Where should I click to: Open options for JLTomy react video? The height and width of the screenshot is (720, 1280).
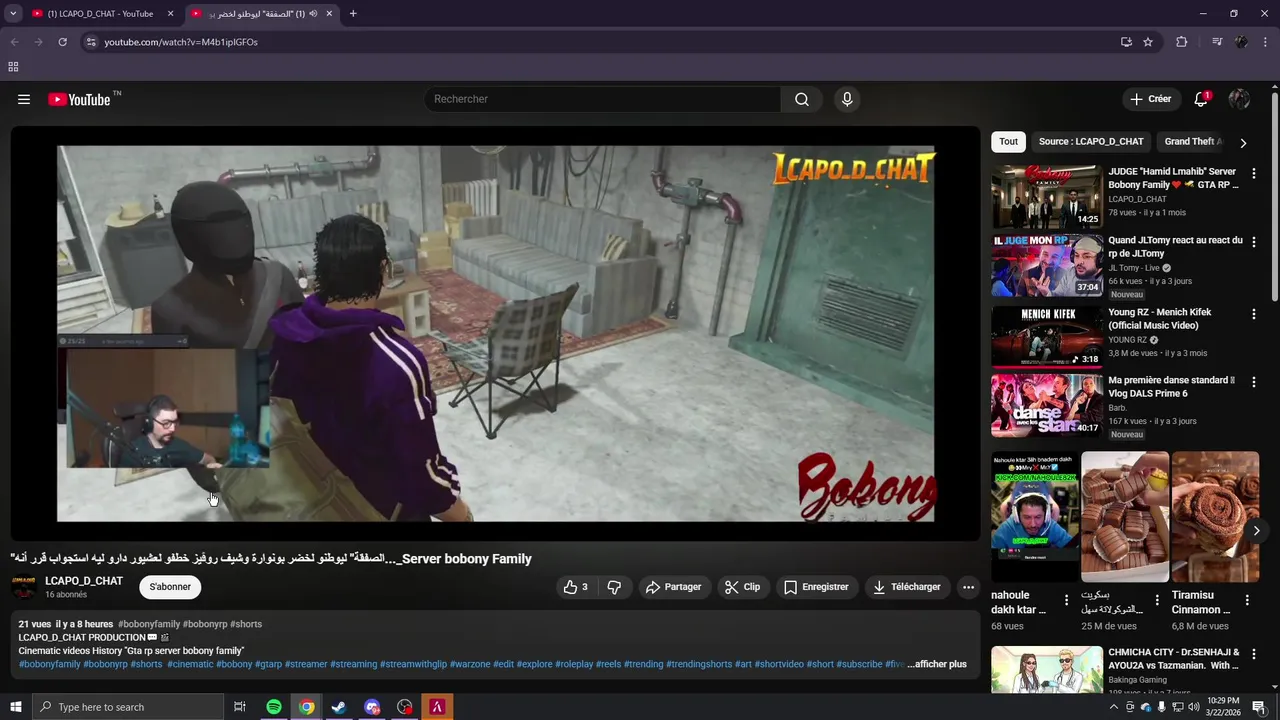[1253, 242]
